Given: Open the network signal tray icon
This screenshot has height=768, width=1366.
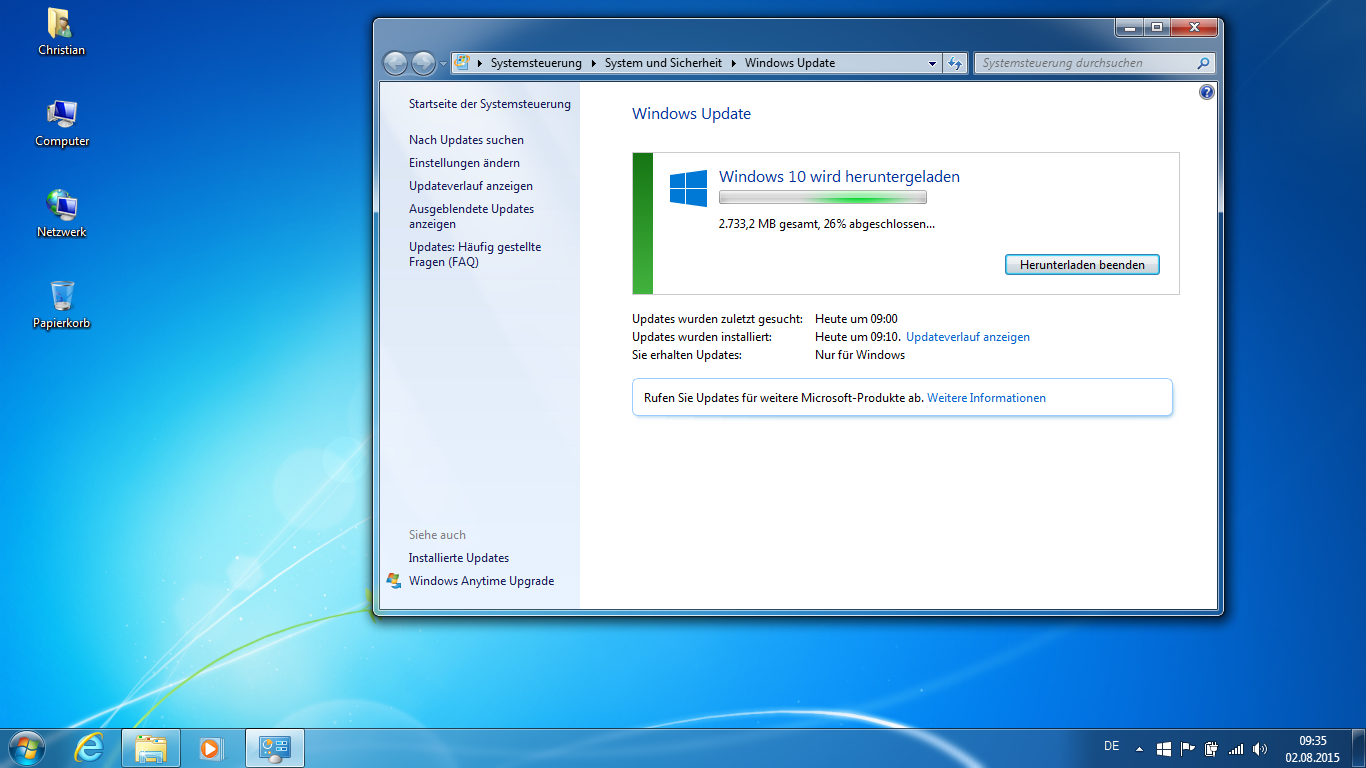Looking at the screenshot, I should pyautogui.click(x=1236, y=748).
